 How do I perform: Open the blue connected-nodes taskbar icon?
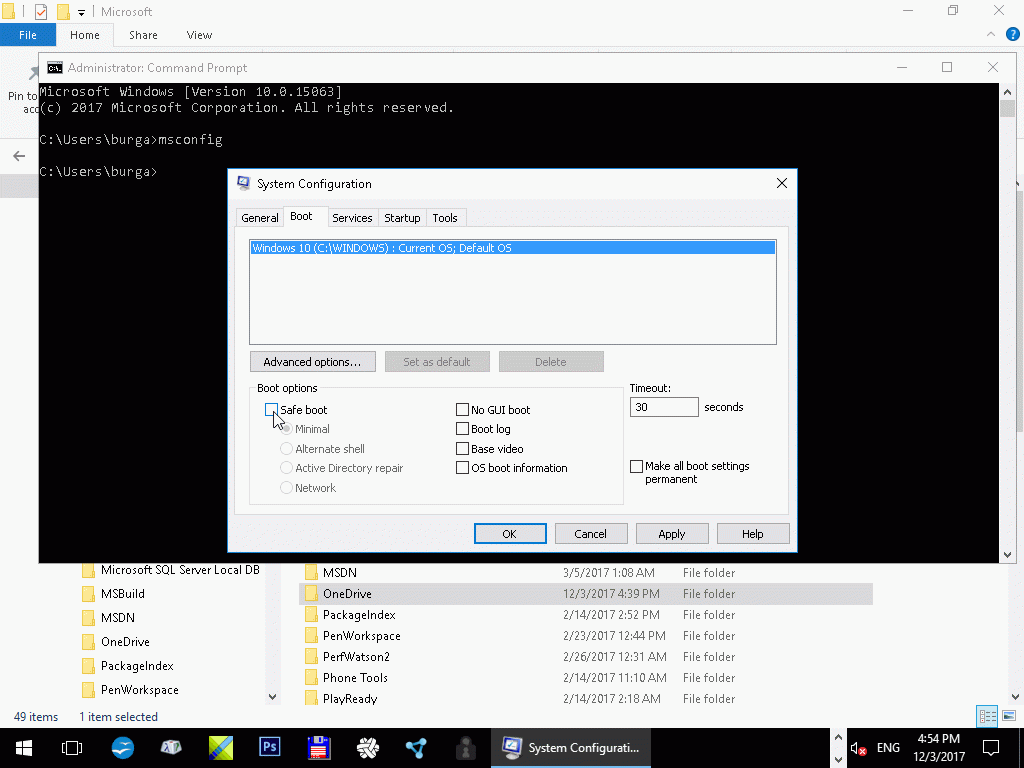coord(416,748)
